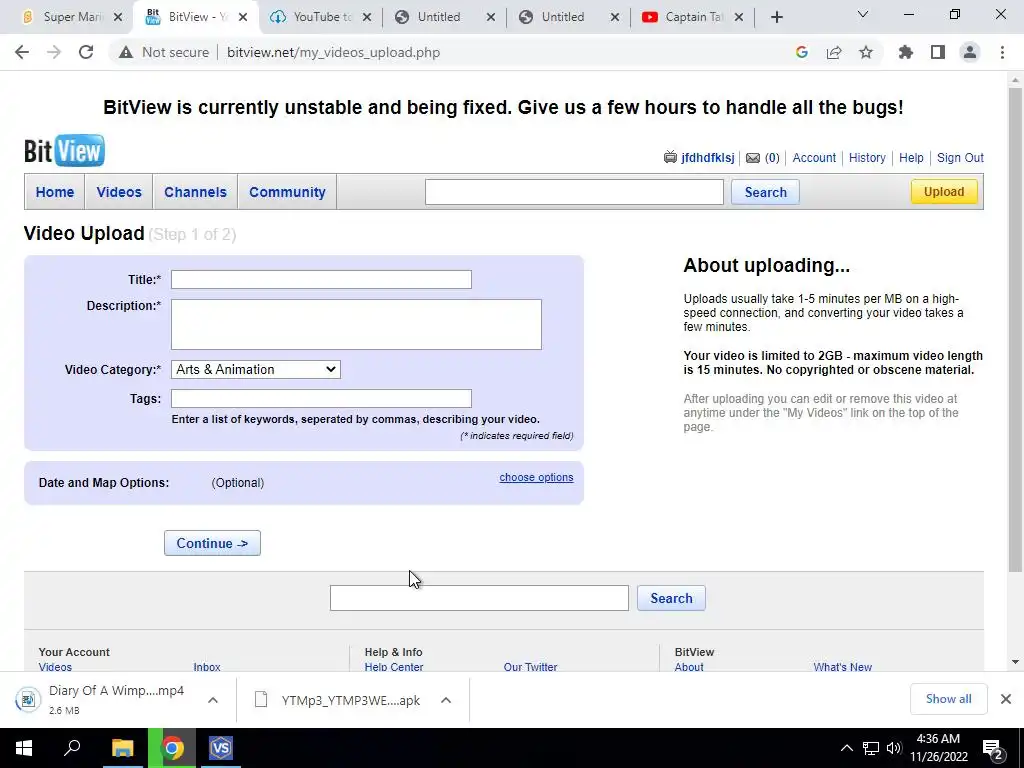Bookmark this page with the star icon
Viewport: 1024px width, 768px height.
coord(866,52)
